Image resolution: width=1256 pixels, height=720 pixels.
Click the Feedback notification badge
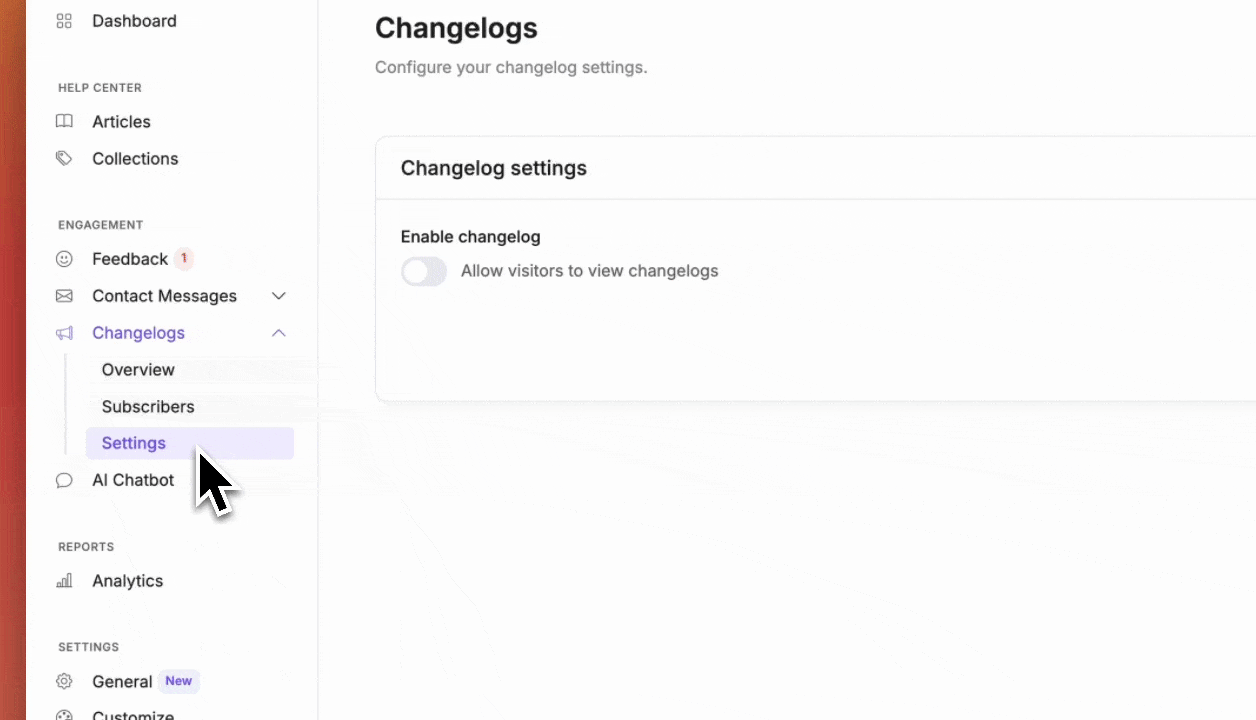(x=184, y=259)
